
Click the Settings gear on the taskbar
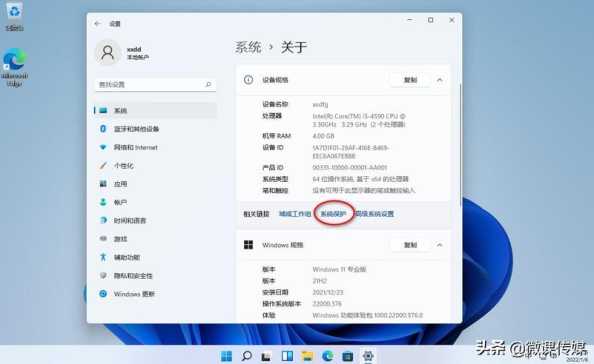tap(368, 356)
